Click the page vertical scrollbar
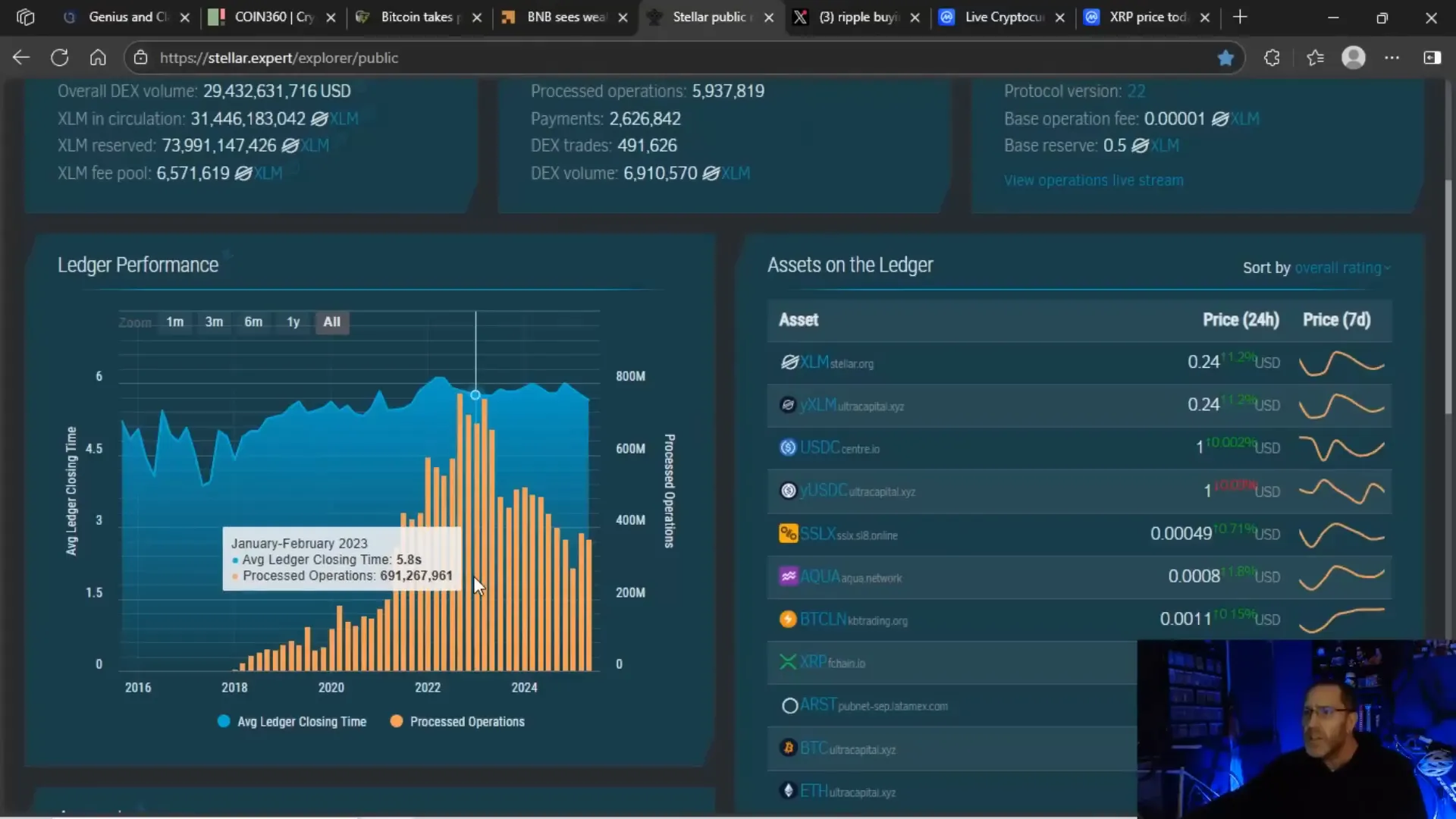The width and height of the screenshot is (1456, 819). click(1448, 296)
